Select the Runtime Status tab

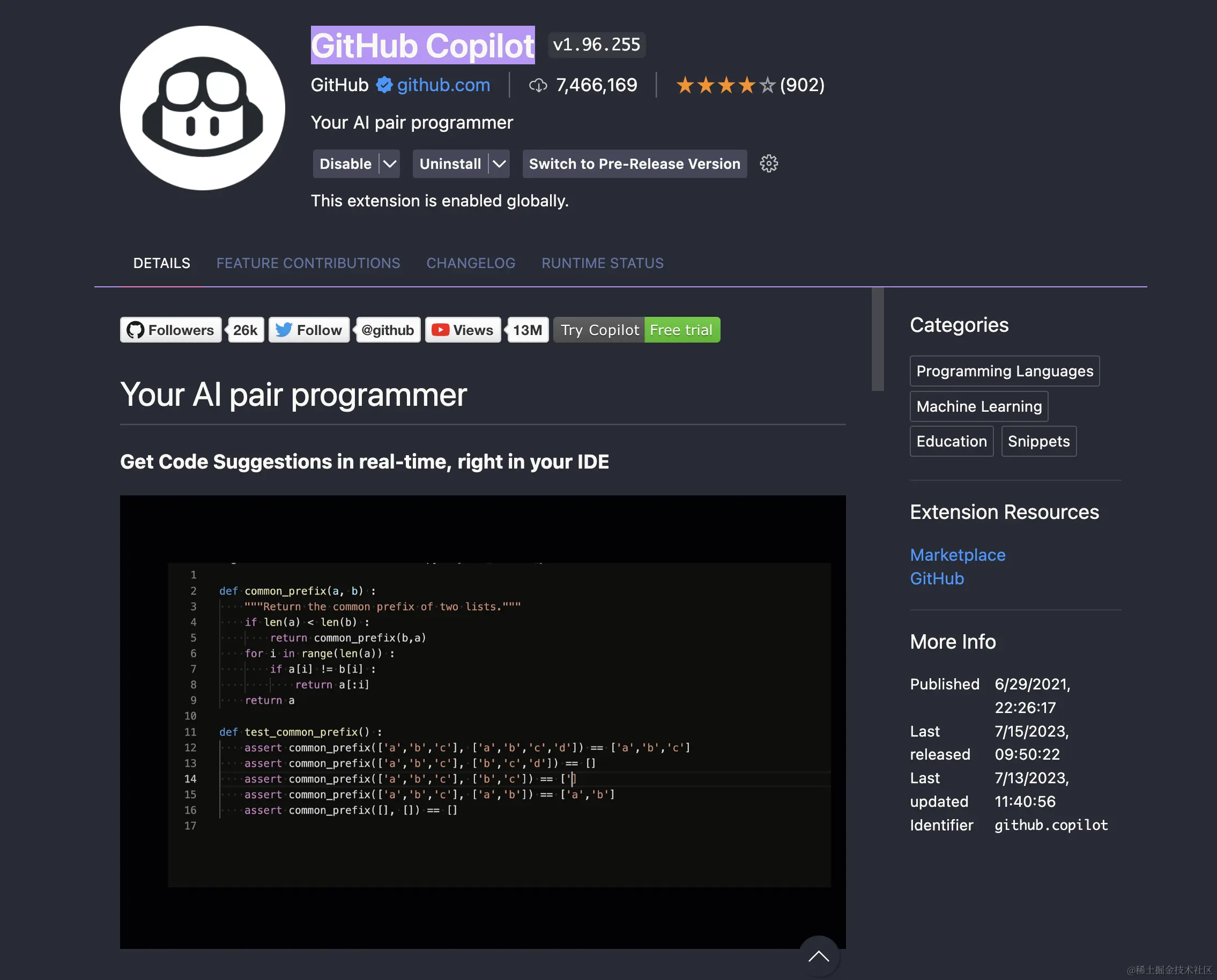pos(602,263)
